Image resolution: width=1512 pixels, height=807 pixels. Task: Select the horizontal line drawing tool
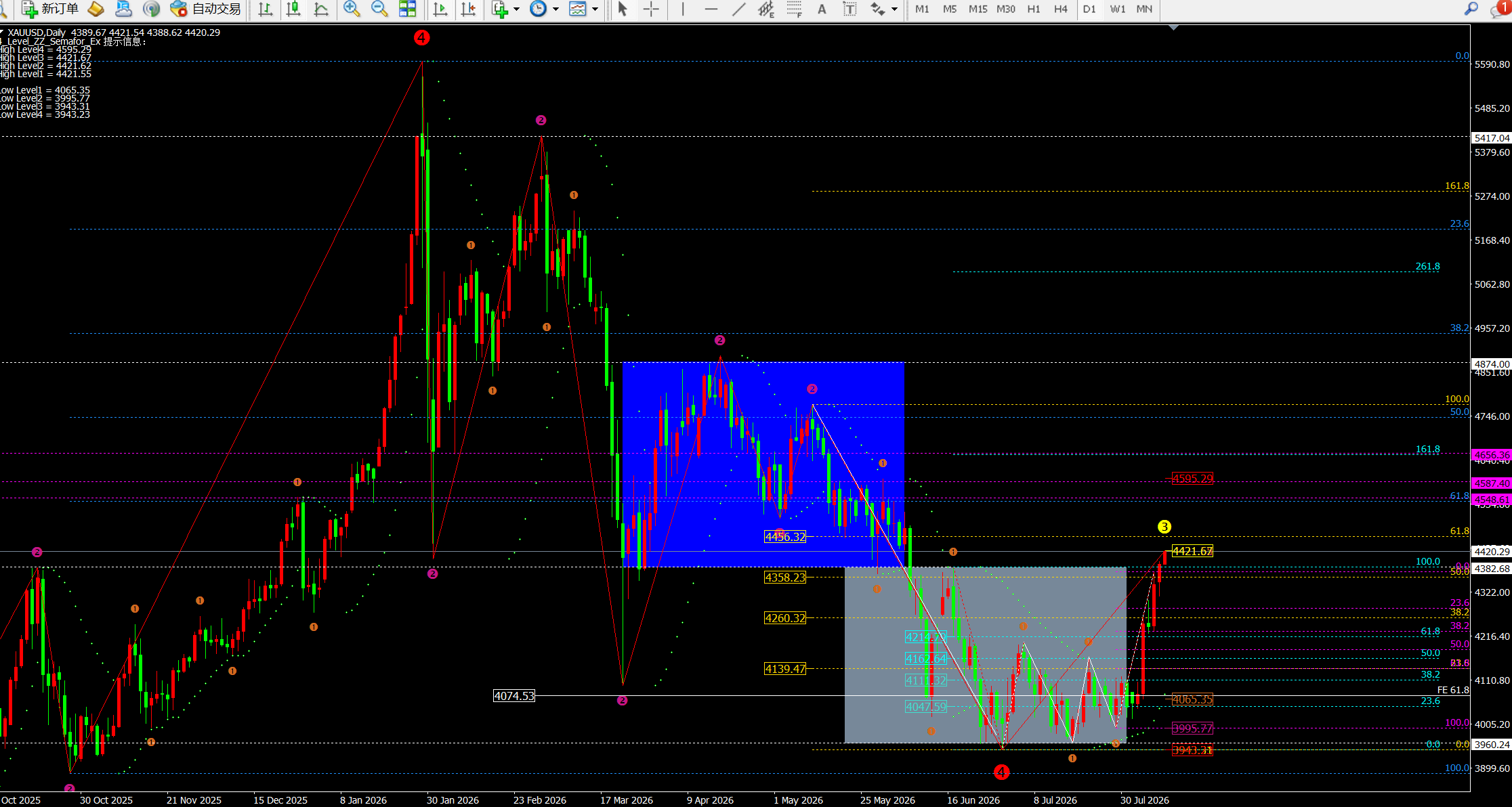click(711, 9)
